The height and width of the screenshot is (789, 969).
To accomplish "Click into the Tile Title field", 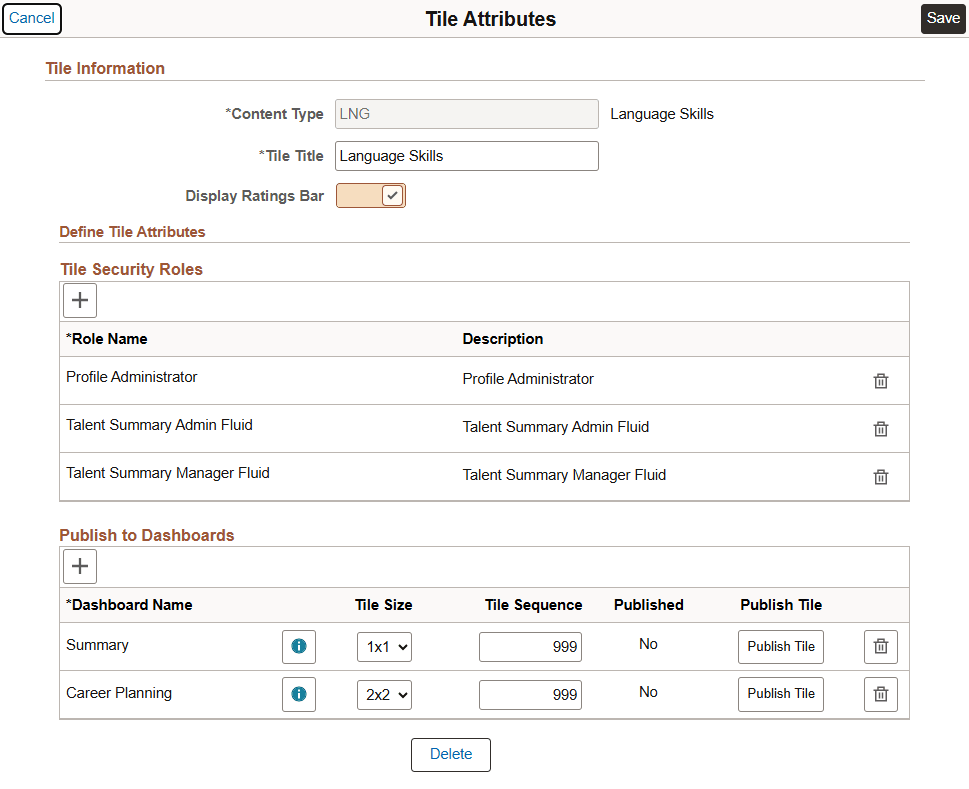I will click(x=466, y=156).
